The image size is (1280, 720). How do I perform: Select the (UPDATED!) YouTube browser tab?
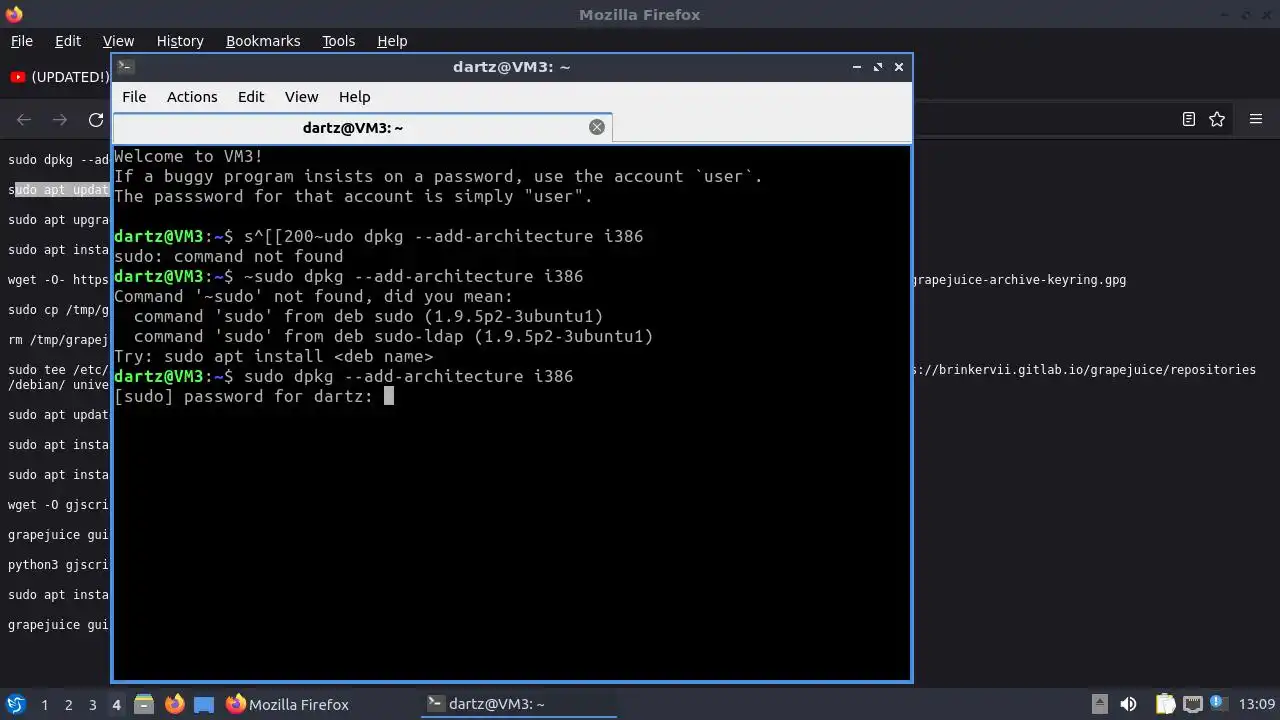(x=58, y=77)
